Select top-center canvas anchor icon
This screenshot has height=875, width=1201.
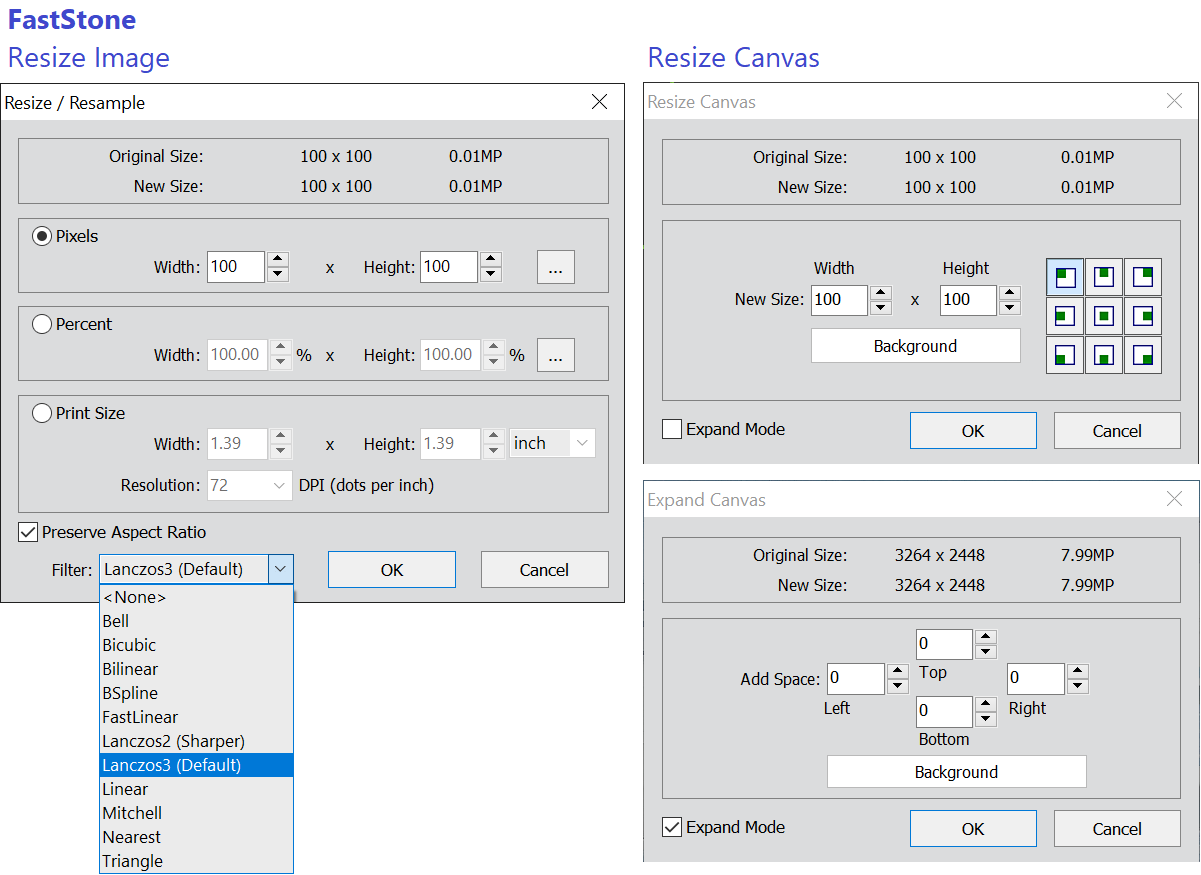pyautogui.click(x=1104, y=277)
